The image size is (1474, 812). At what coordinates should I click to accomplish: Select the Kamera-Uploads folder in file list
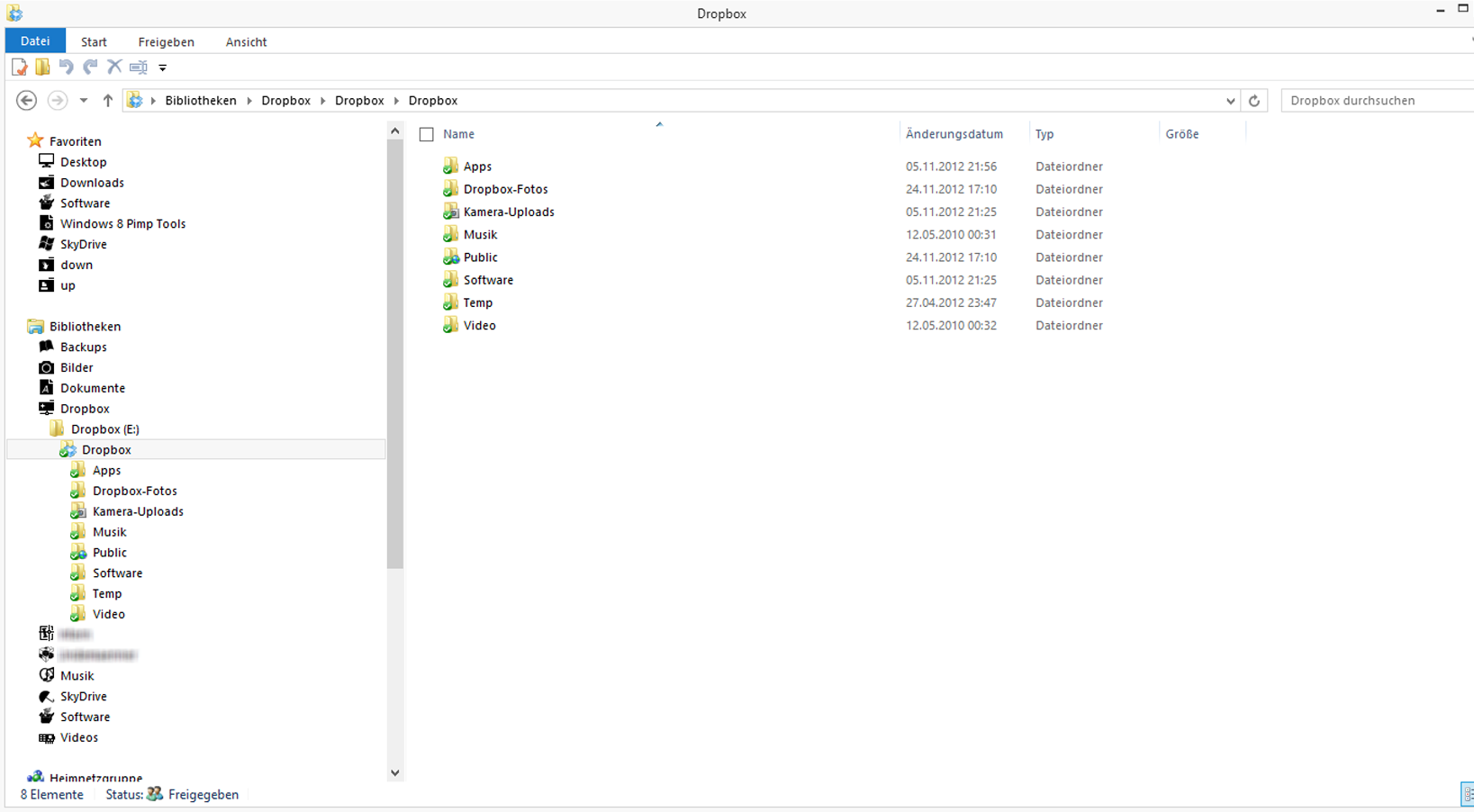pos(509,212)
